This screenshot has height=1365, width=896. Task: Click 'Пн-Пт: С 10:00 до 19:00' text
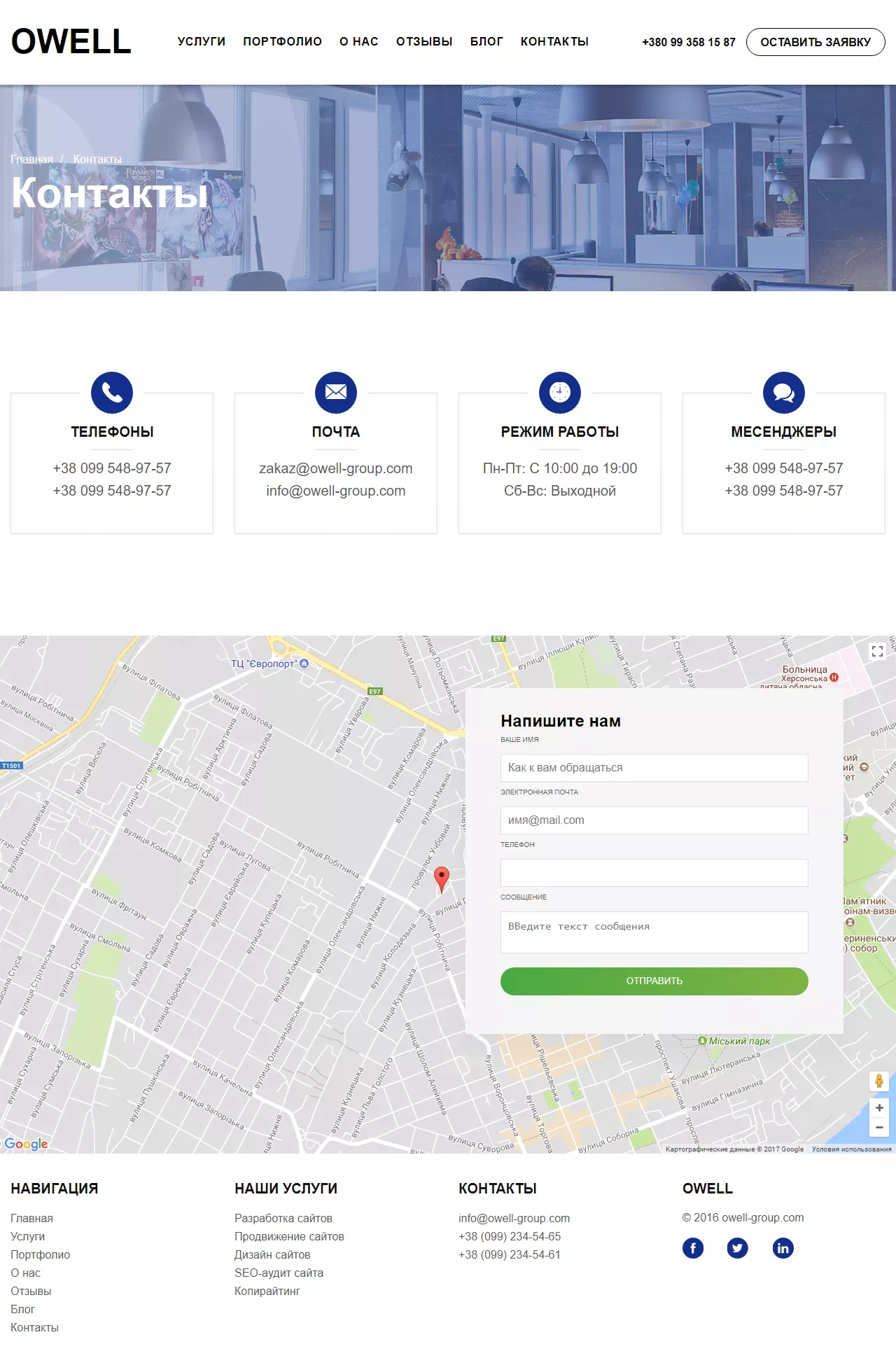point(560,468)
